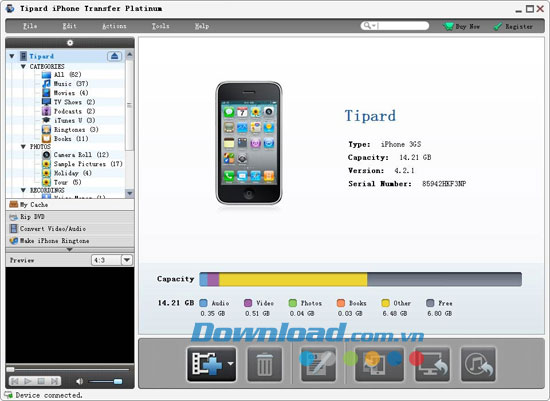
Task: Click the iPhone device image
Action: (249, 143)
